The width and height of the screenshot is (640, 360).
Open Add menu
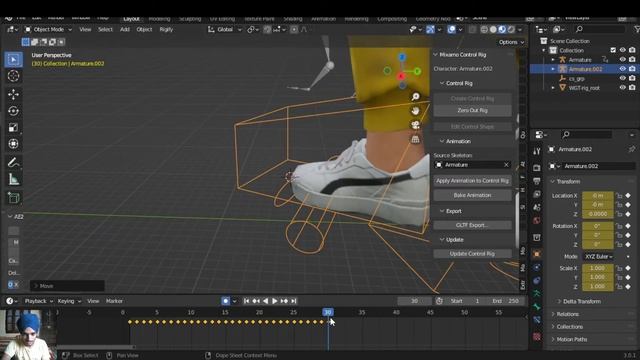point(124,29)
